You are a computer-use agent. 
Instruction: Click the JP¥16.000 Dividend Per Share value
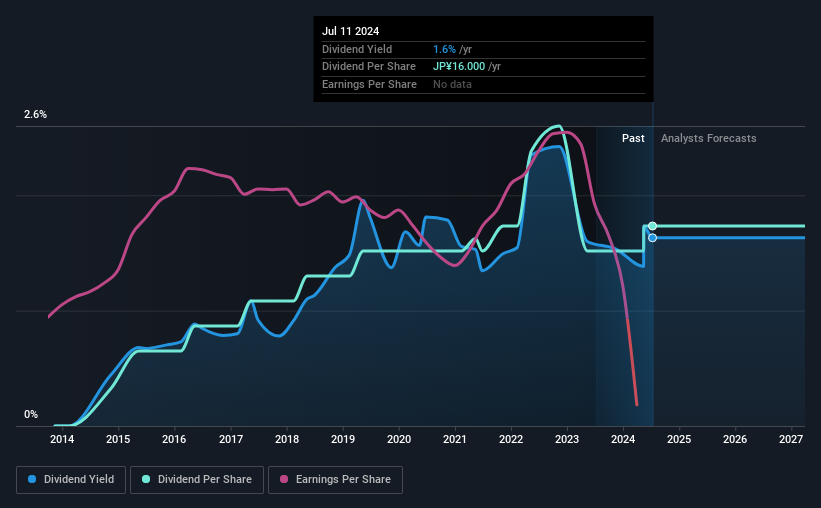point(459,67)
